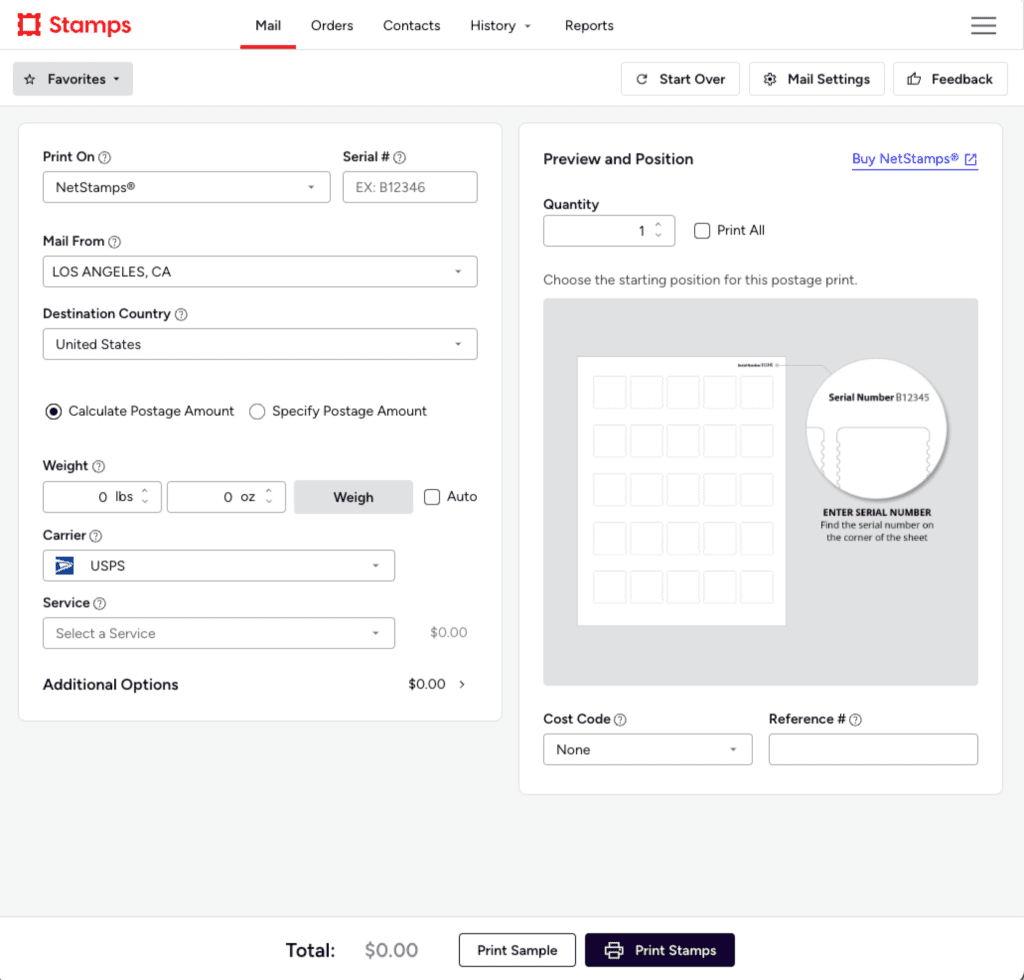Enable the Auto weigh checkbox
Image resolution: width=1024 pixels, height=980 pixels.
click(432, 497)
